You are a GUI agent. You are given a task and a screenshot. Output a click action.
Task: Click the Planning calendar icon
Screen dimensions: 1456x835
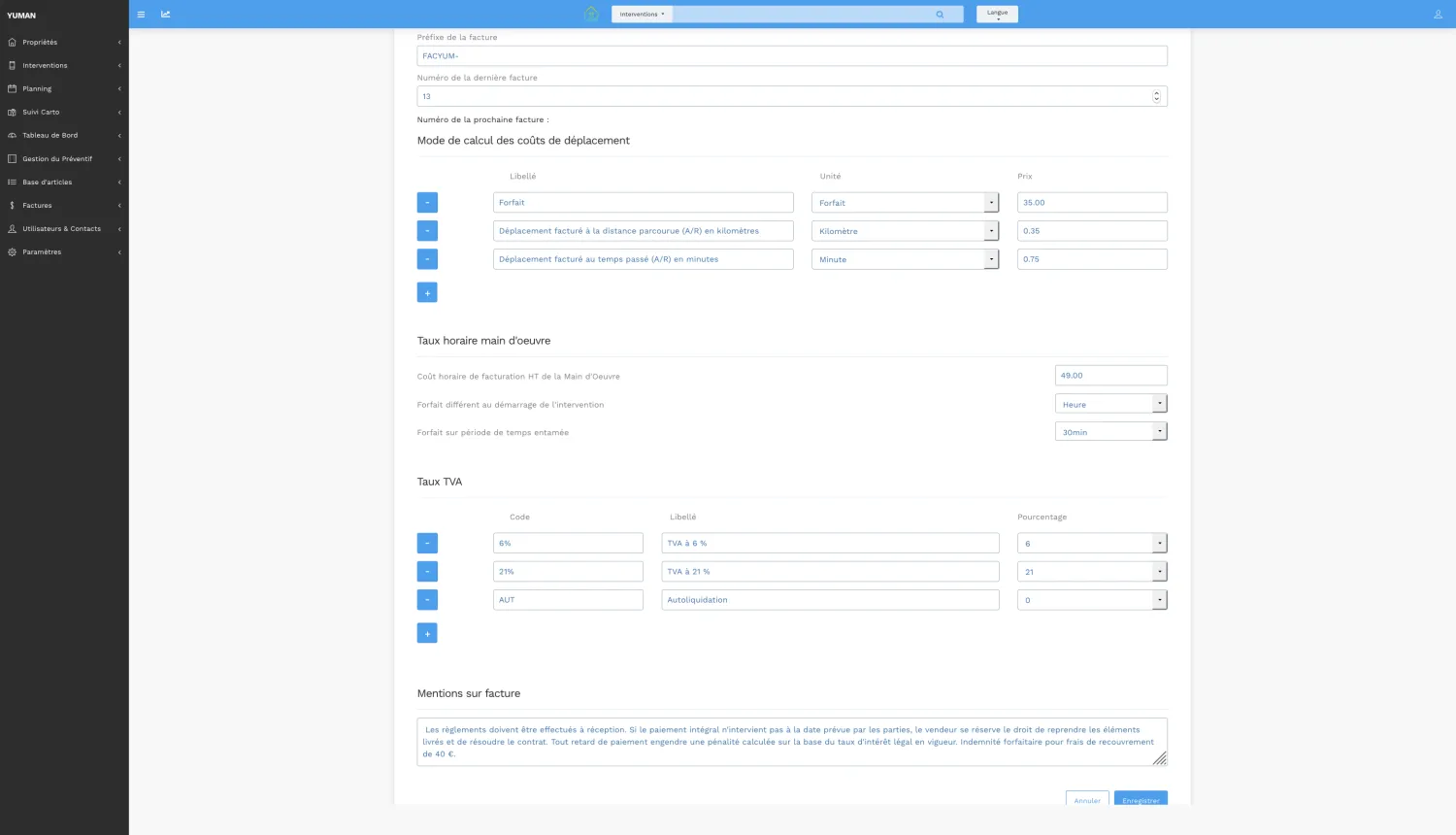coord(12,89)
